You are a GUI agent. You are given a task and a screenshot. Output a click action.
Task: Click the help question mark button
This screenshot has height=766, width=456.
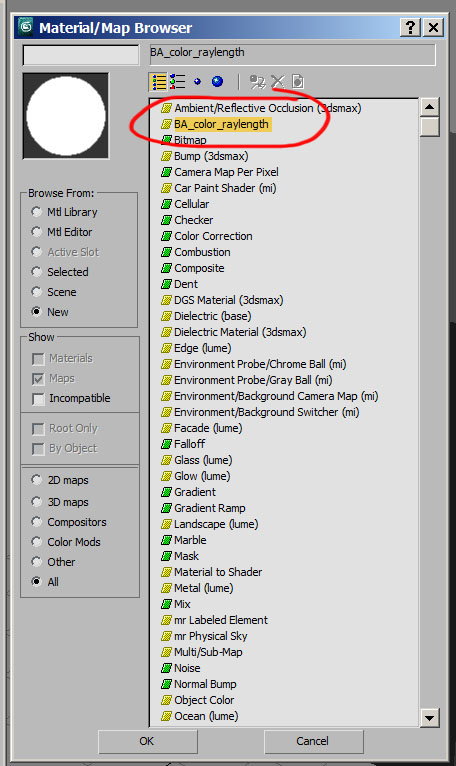(x=411, y=27)
